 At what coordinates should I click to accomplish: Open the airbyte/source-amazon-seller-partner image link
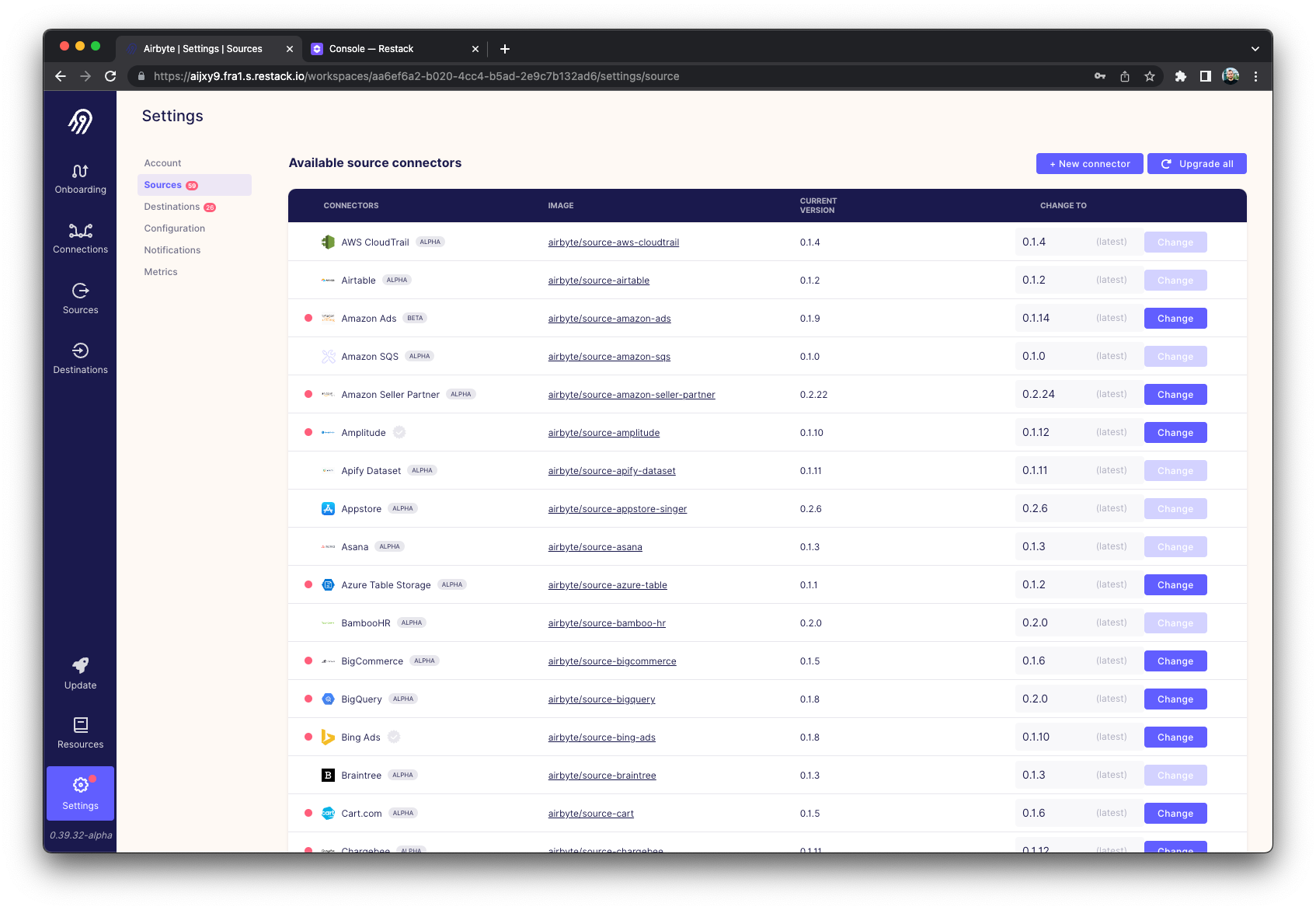coord(632,395)
